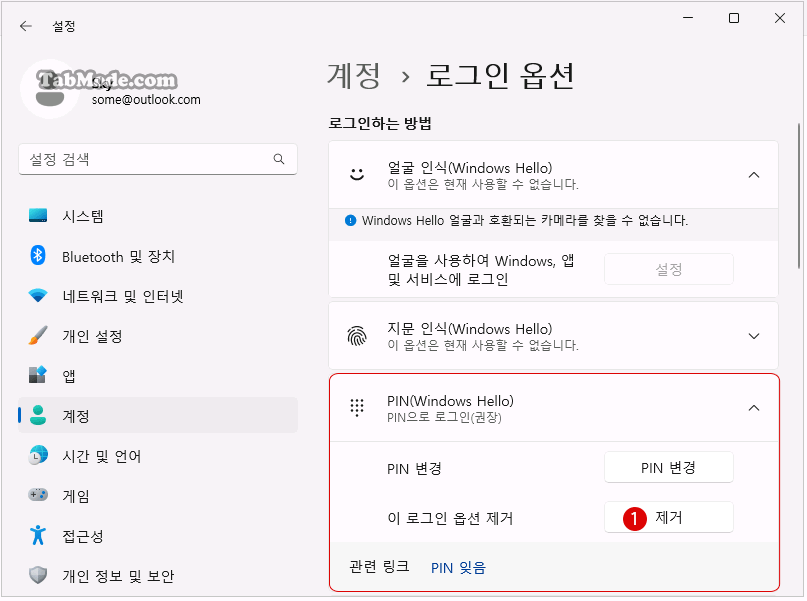The width and height of the screenshot is (807, 601).
Task: Click the 로그인 옵션 page title
Action: point(500,76)
